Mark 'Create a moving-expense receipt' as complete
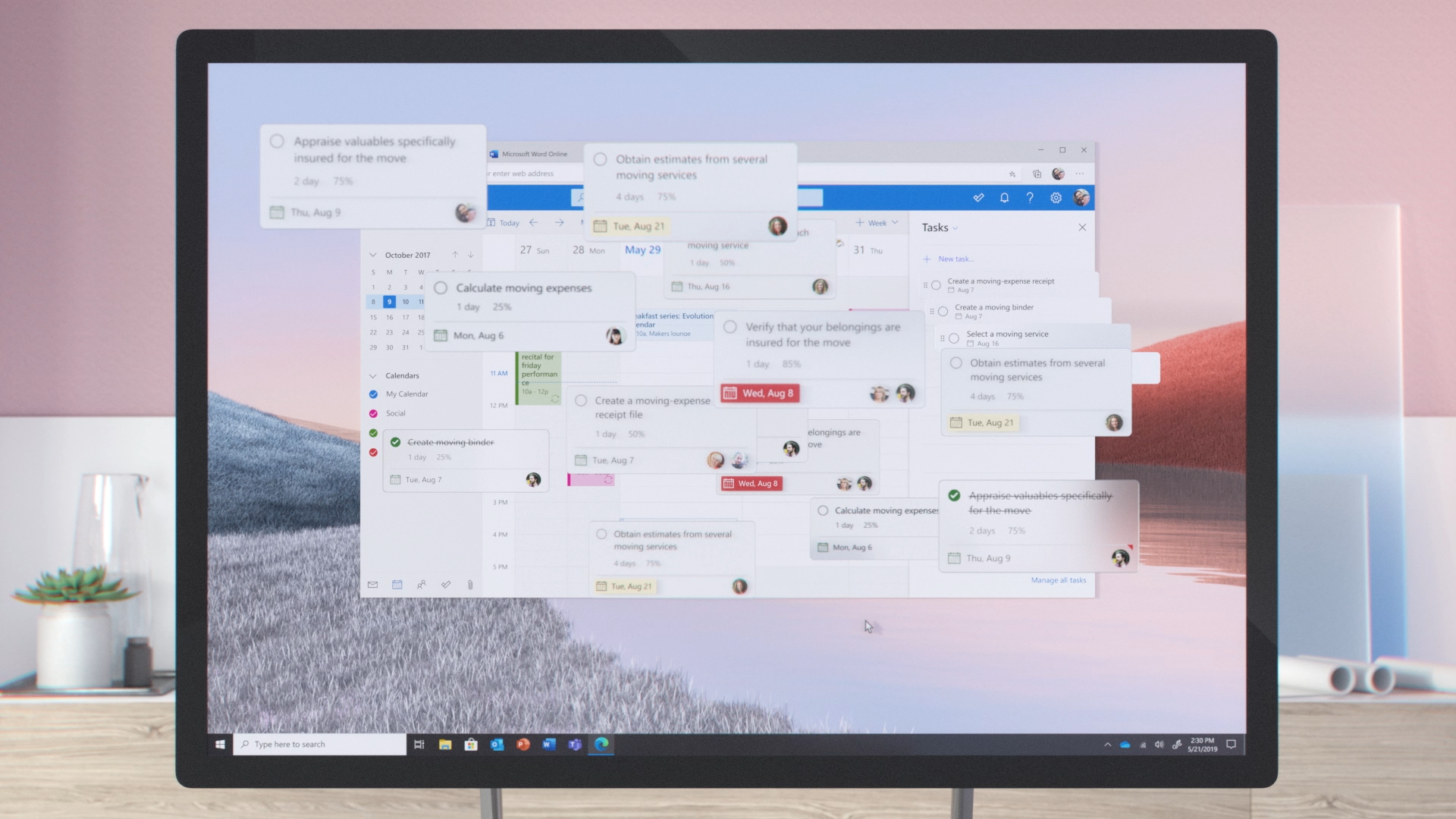 937,285
